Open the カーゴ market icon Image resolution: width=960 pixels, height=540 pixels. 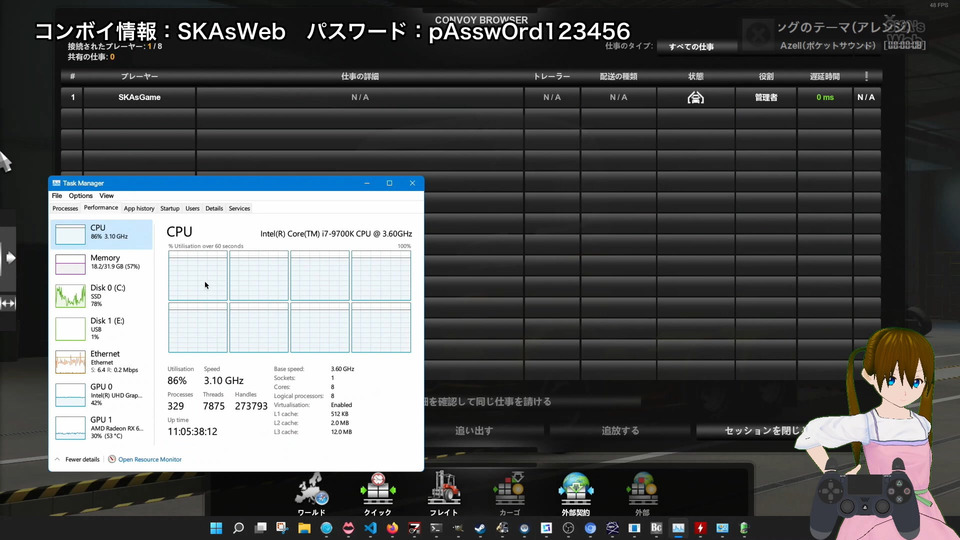pos(509,493)
